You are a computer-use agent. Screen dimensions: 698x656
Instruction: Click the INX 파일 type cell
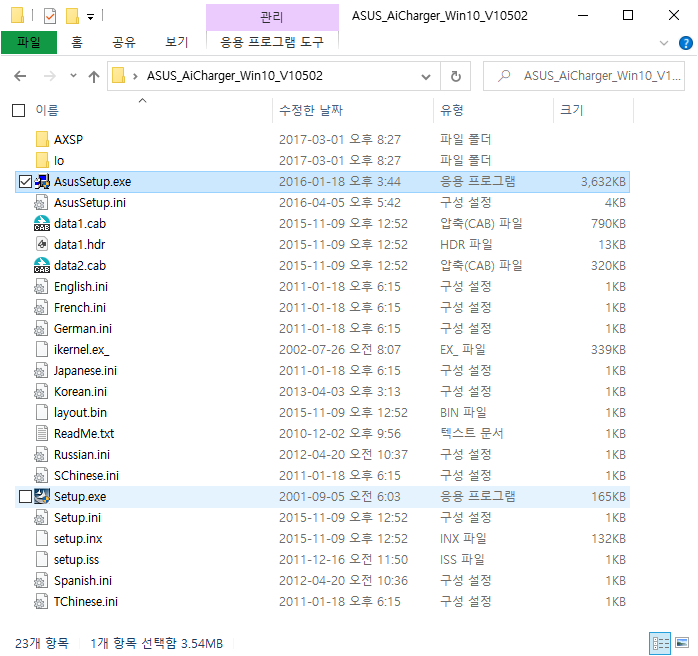coord(463,539)
